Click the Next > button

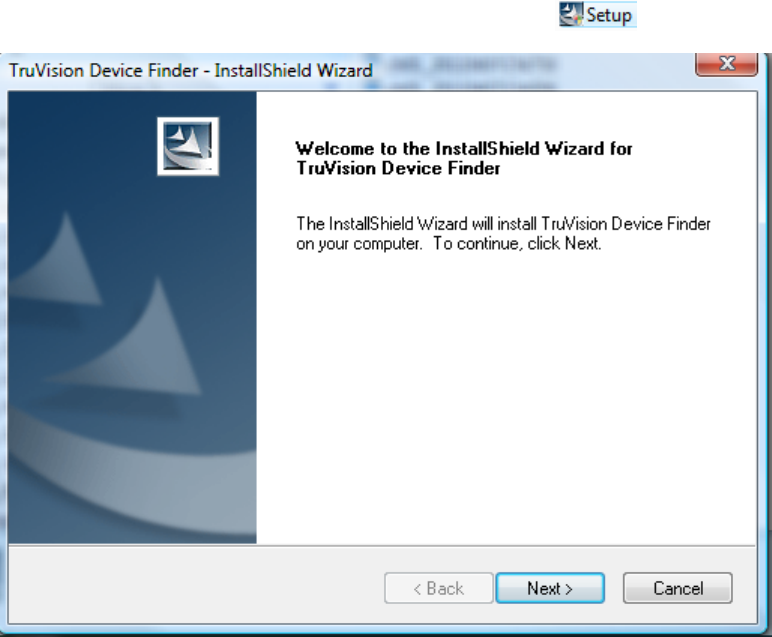pyautogui.click(x=550, y=588)
